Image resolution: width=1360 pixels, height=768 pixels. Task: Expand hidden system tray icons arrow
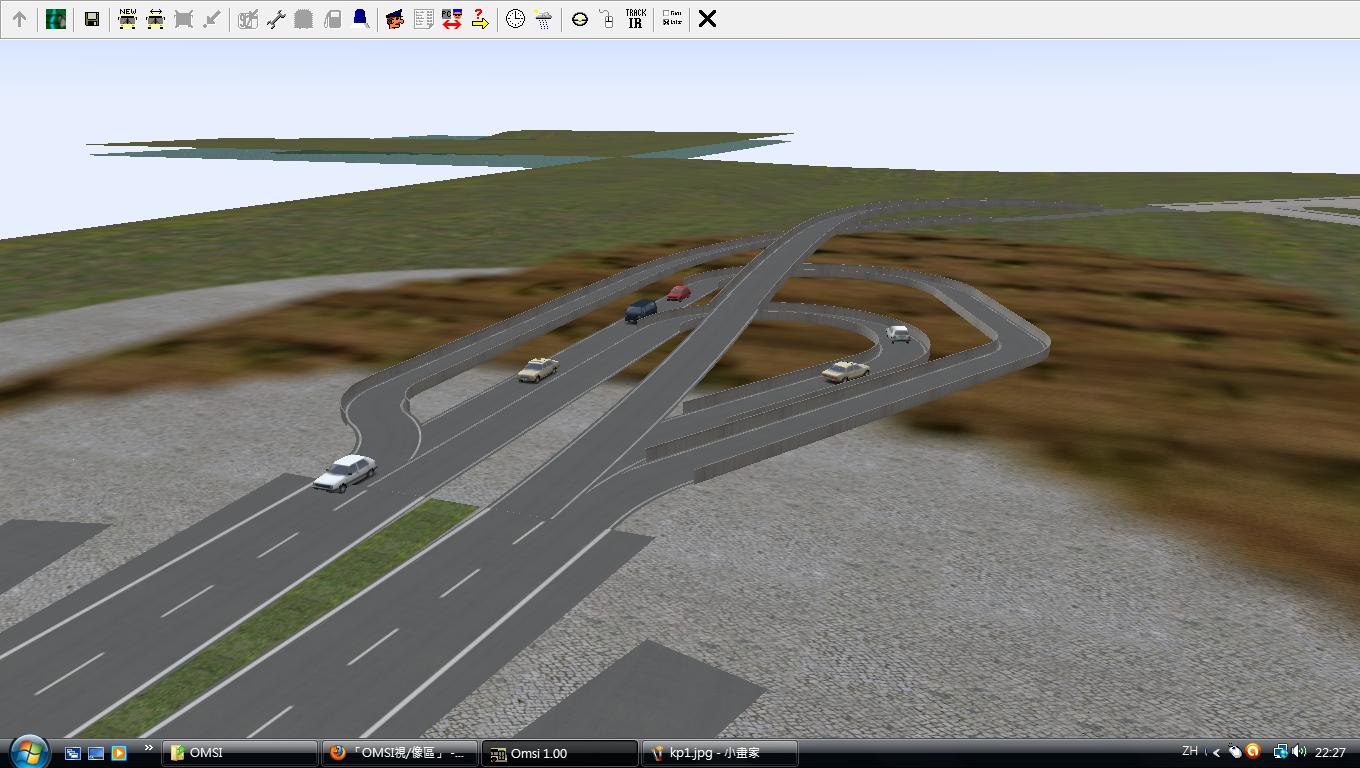coord(1217,752)
